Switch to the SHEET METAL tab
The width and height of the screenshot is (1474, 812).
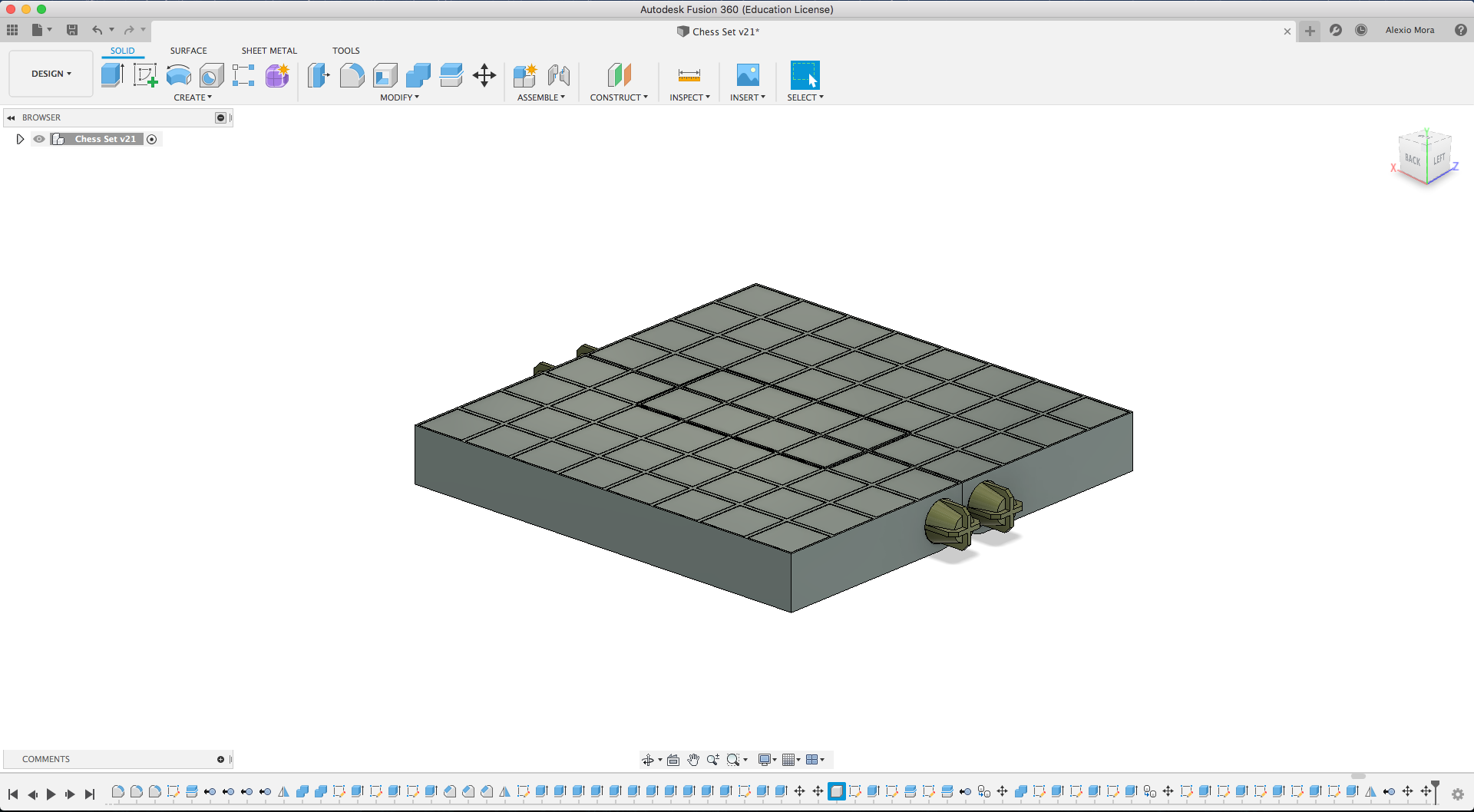pyautogui.click(x=269, y=51)
